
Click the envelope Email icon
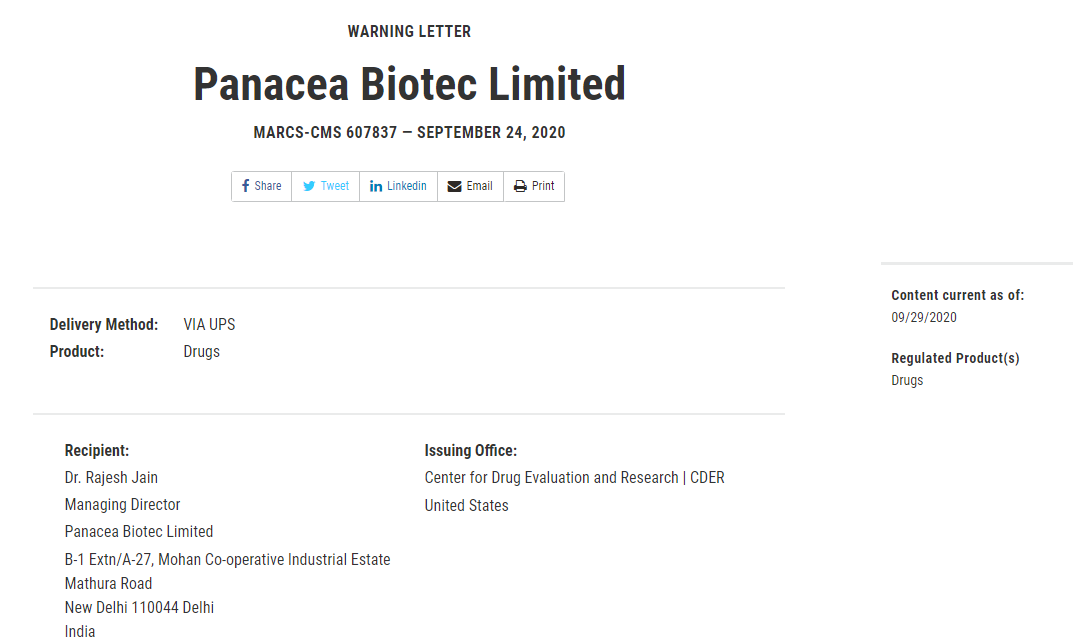454,186
